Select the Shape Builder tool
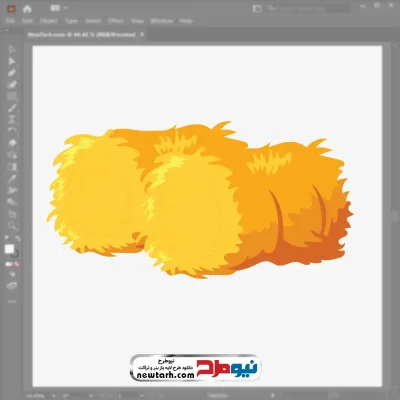The height and width of the screenshot is (400, 400). pyautogui.click(x=12, y=155)
